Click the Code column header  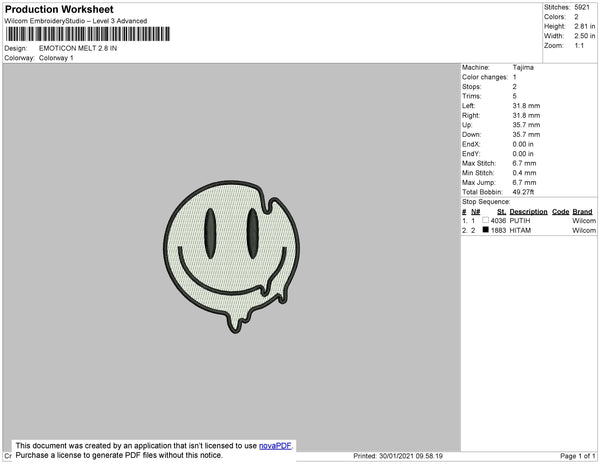pos(560,212)
